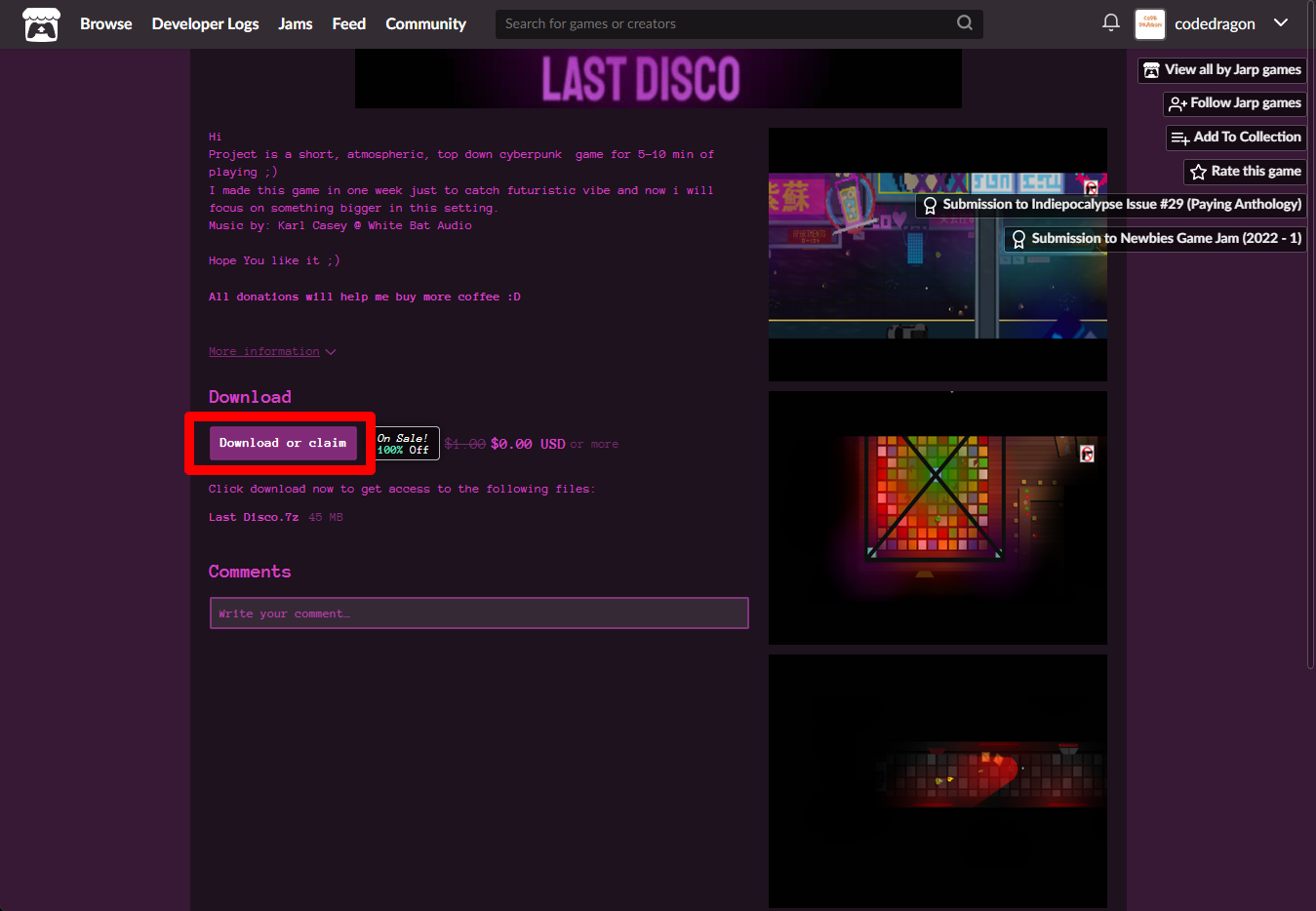Click View all by Jarp games
This screenshot has height=911, width=1316.
pyautogui.click(x=1222, y=70)
